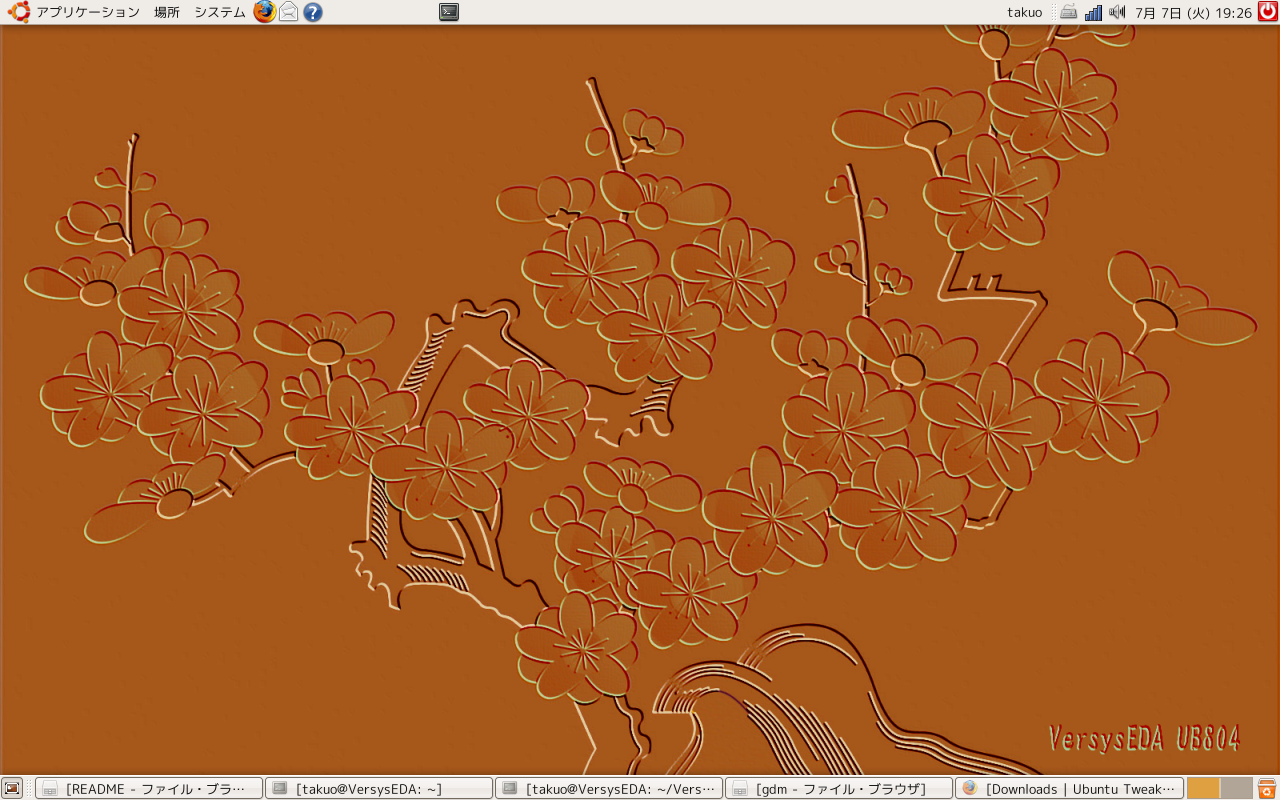Open the blue help question-mark icon
The image size is (1280, 800).
313,12
